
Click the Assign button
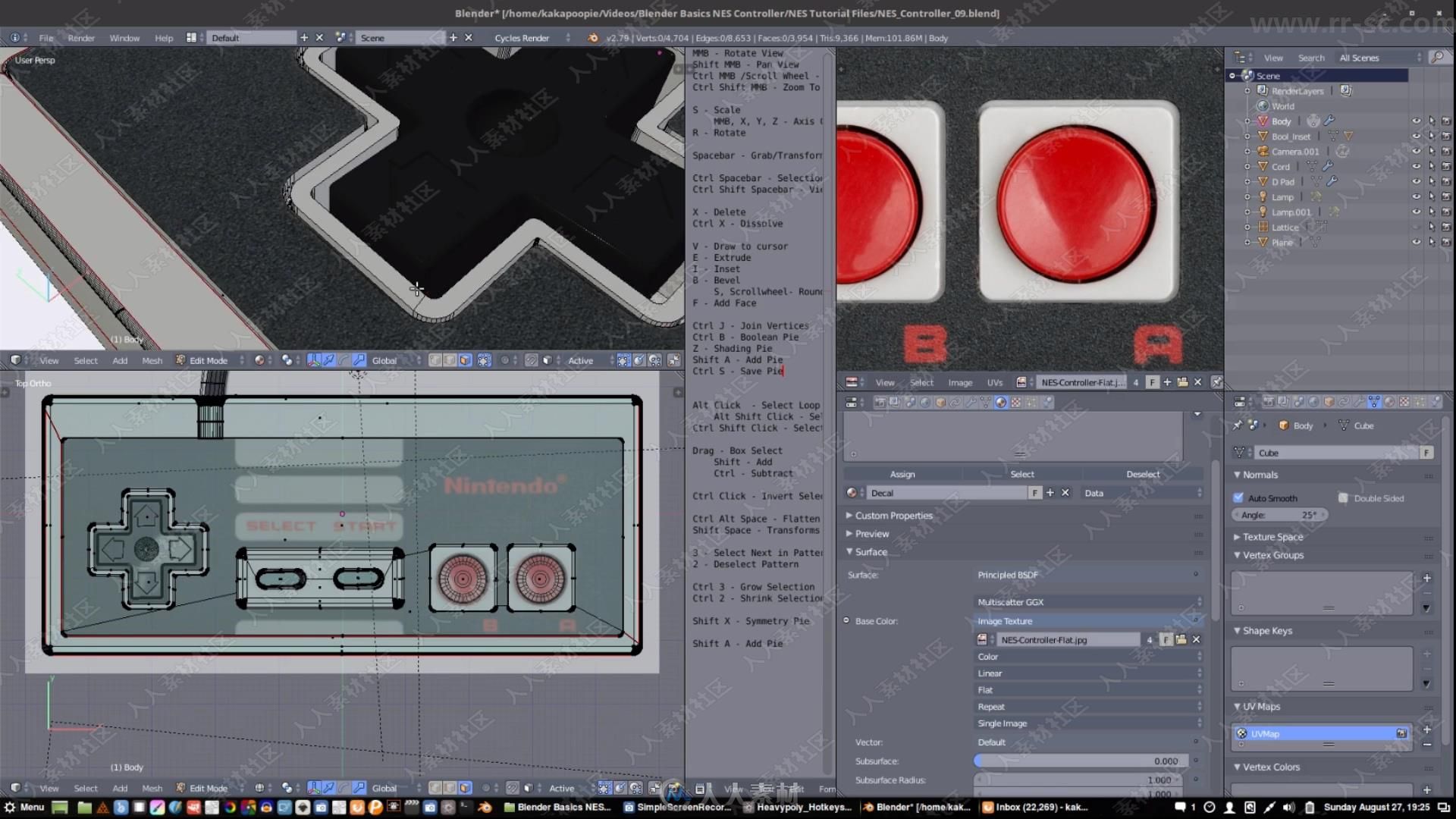(x=902, y=474)
